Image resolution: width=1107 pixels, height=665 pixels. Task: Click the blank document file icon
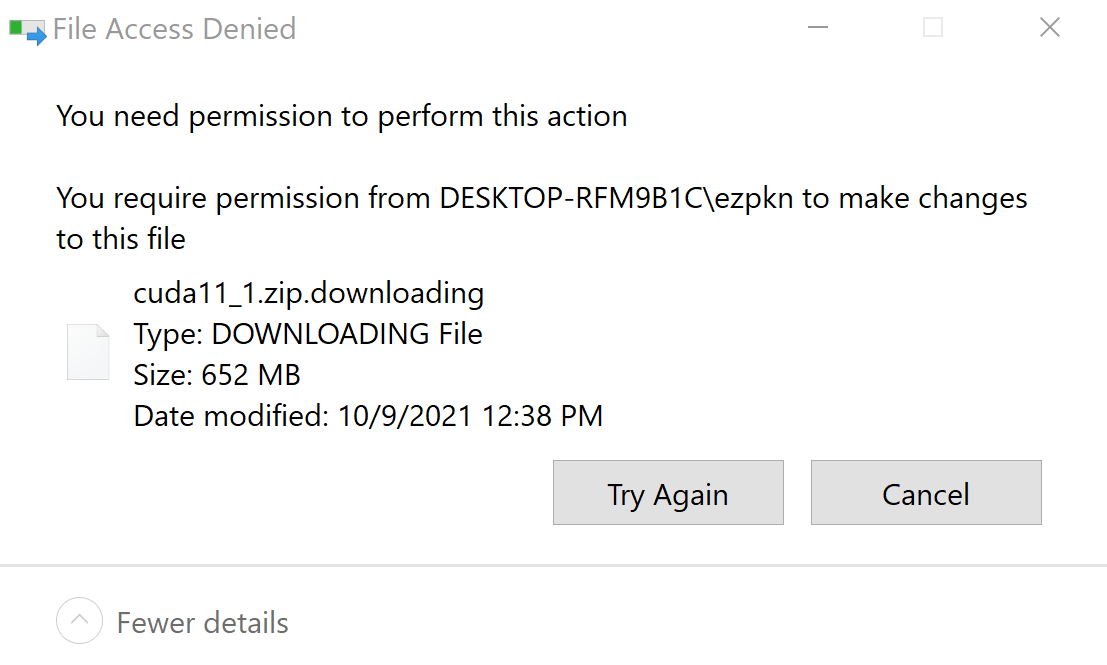[88, 352]
